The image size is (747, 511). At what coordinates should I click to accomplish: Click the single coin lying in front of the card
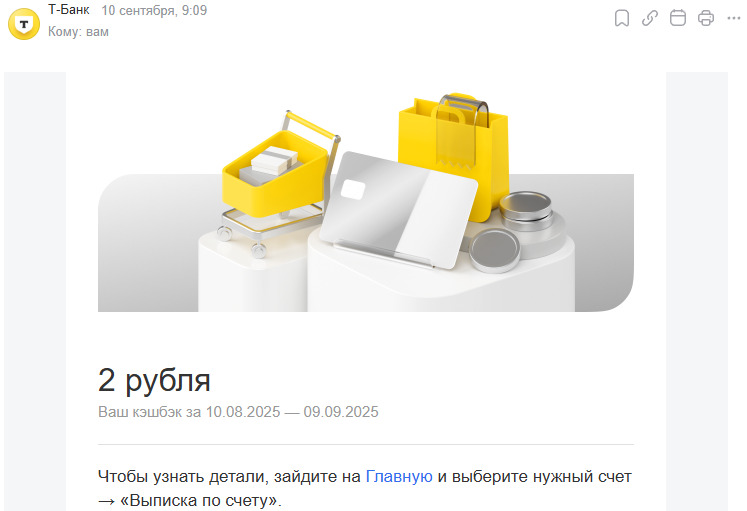tap(495, 251)
